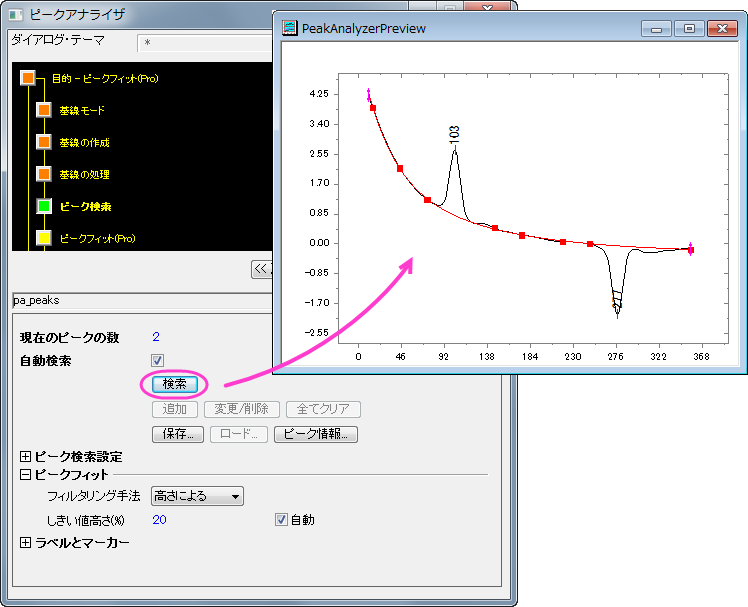
Task: Click the magenta end marker at right
Action: (690, 249)
